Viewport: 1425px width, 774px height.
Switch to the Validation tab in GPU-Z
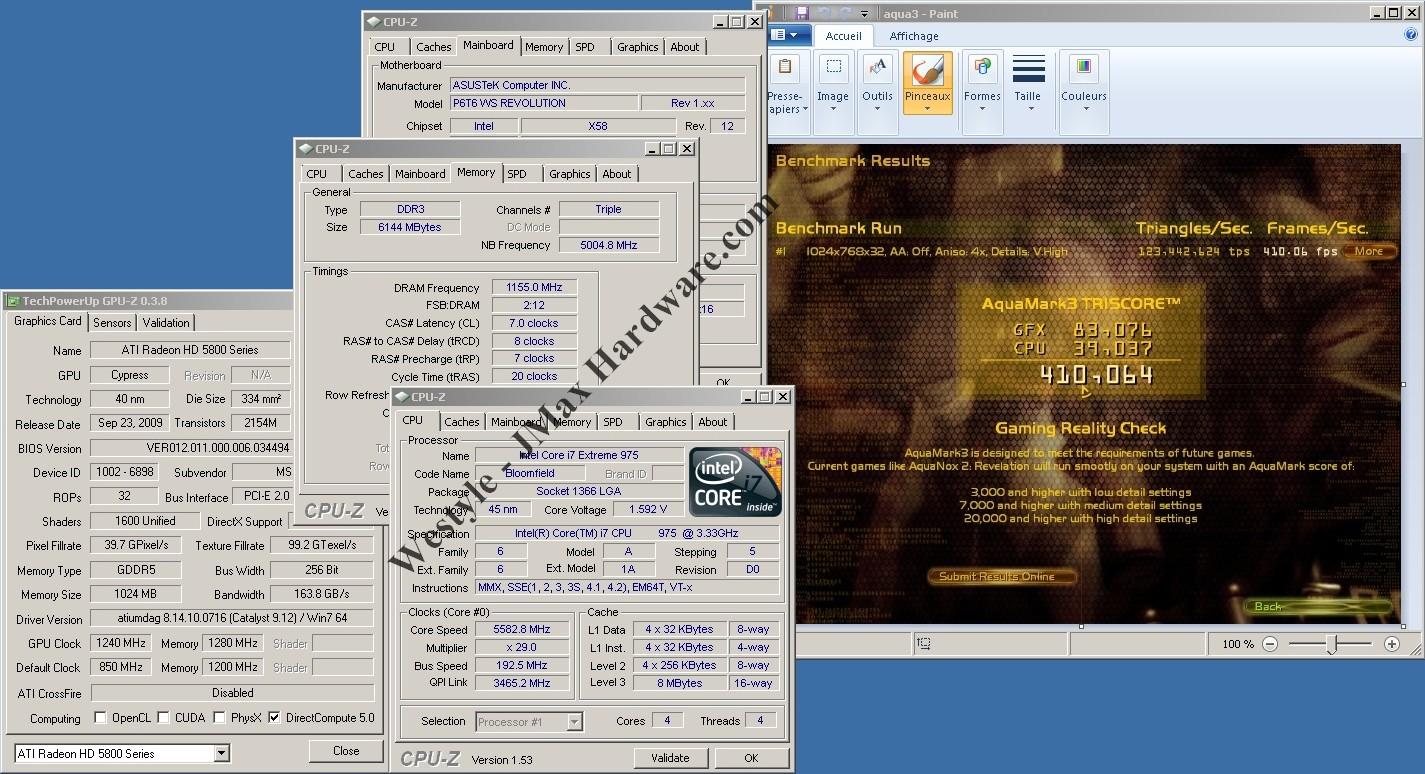166,322
